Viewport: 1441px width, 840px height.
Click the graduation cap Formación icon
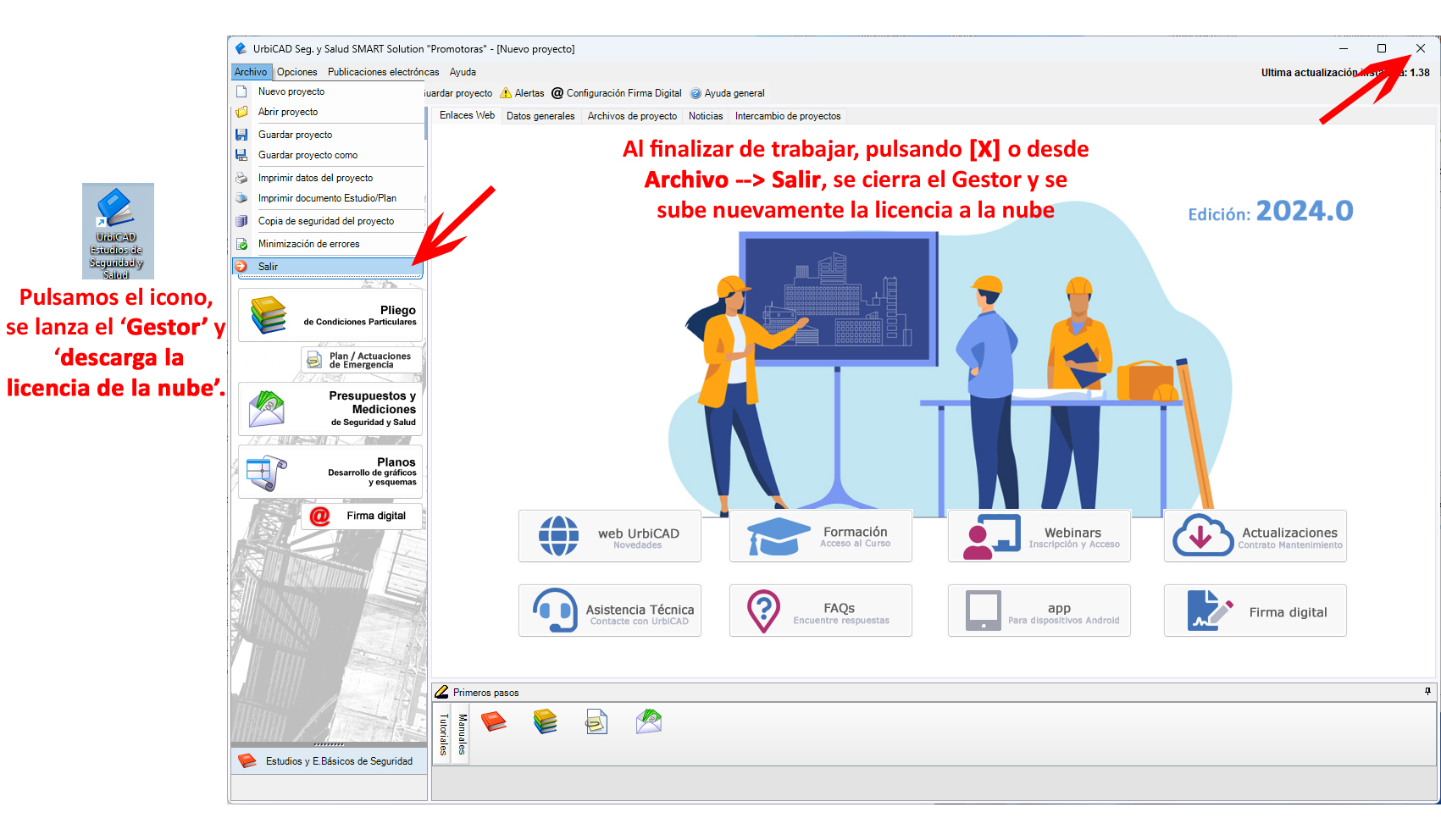coord(778,536)
